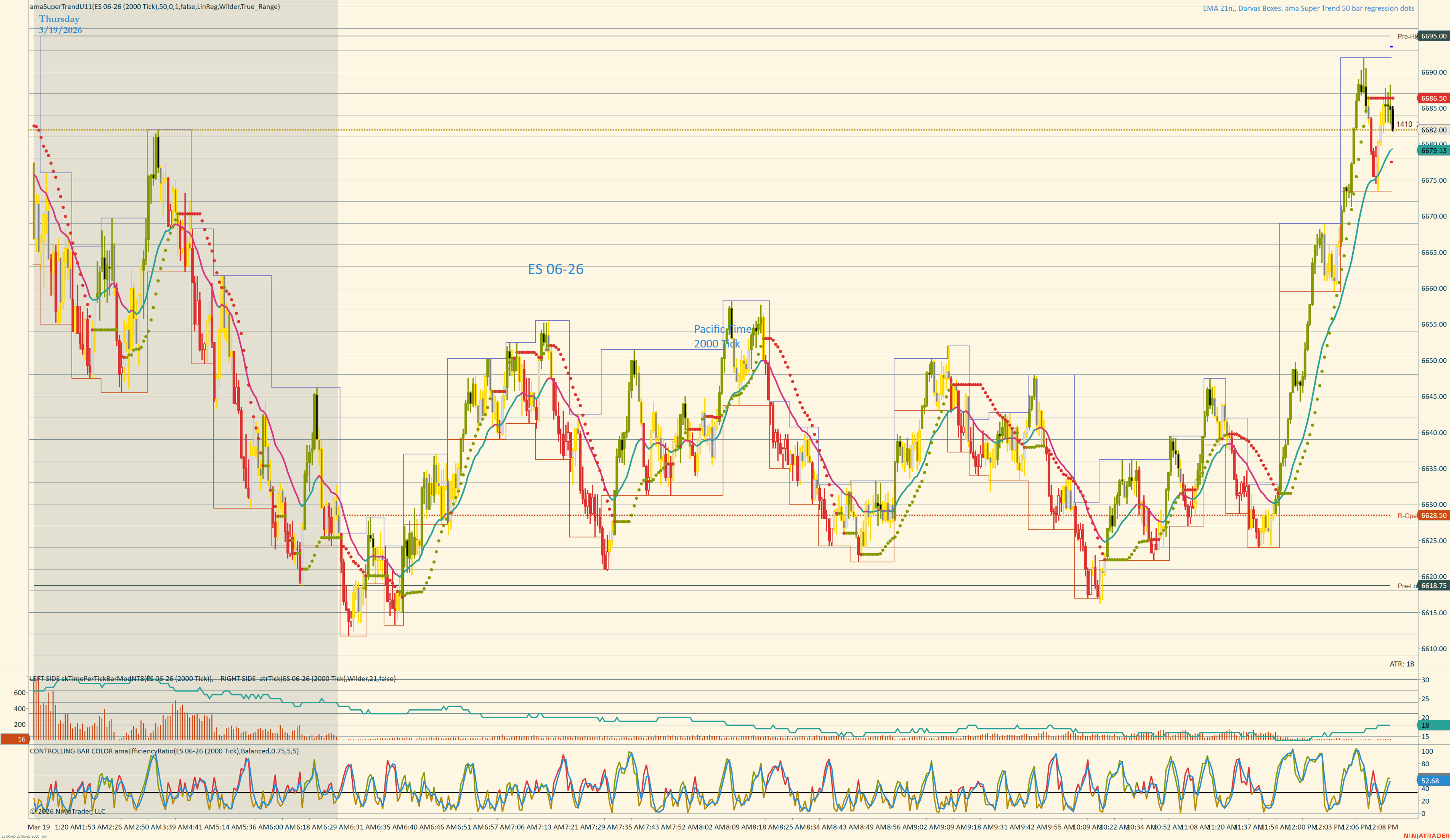This screenshot has height=840, width=1450.
Task: Click the 6618.75 Pre-Low price marker
Action: coord(1433,586)
